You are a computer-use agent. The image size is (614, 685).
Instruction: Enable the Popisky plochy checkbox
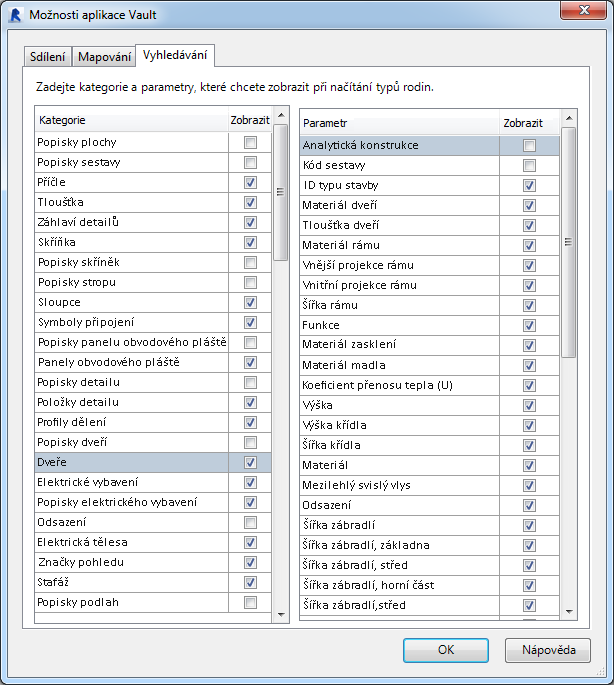point(250,143)
